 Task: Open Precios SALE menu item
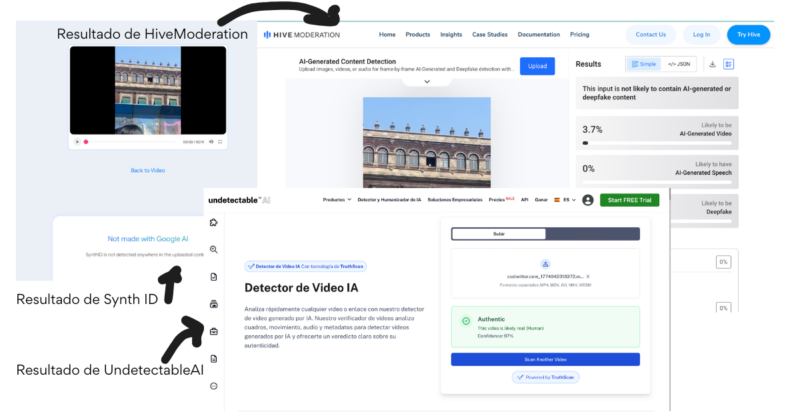[x=502, y=200]
